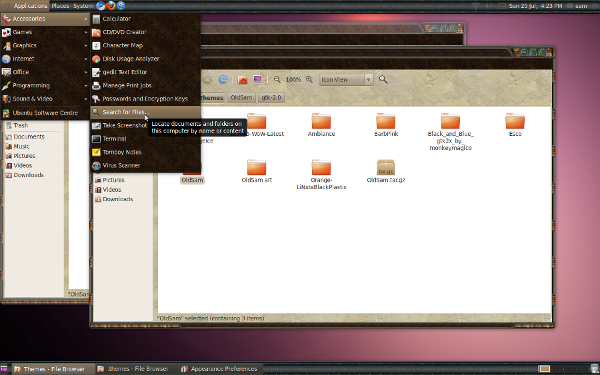600x375 pixels.
Task: Click the gtk-2.0 path bar button
Action: 271,98
